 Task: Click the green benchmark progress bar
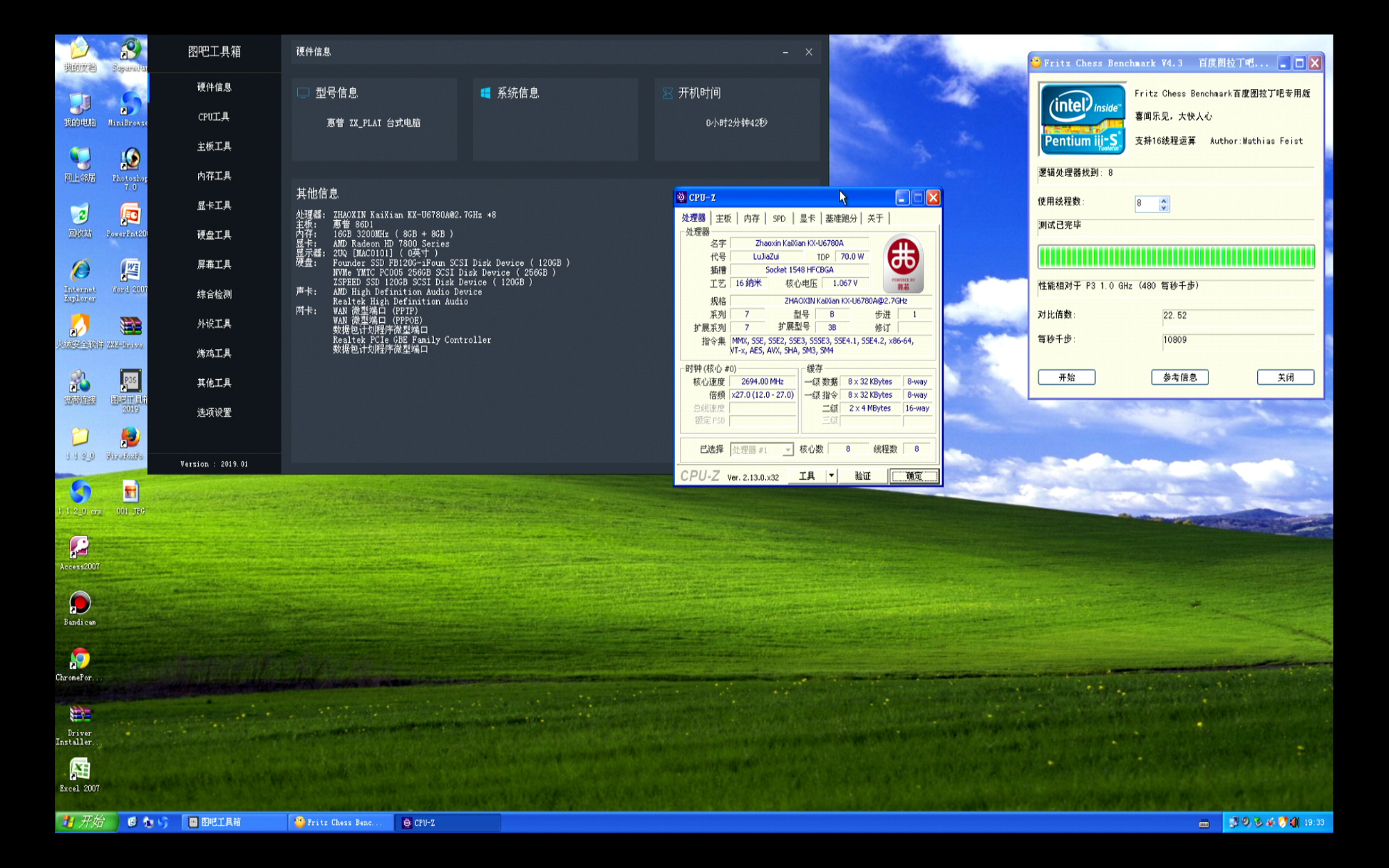click(1176, 257)
